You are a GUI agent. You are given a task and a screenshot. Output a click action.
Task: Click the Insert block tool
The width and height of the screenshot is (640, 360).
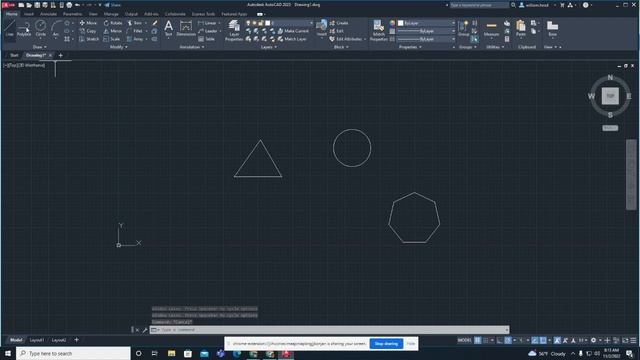coord(322,29)
